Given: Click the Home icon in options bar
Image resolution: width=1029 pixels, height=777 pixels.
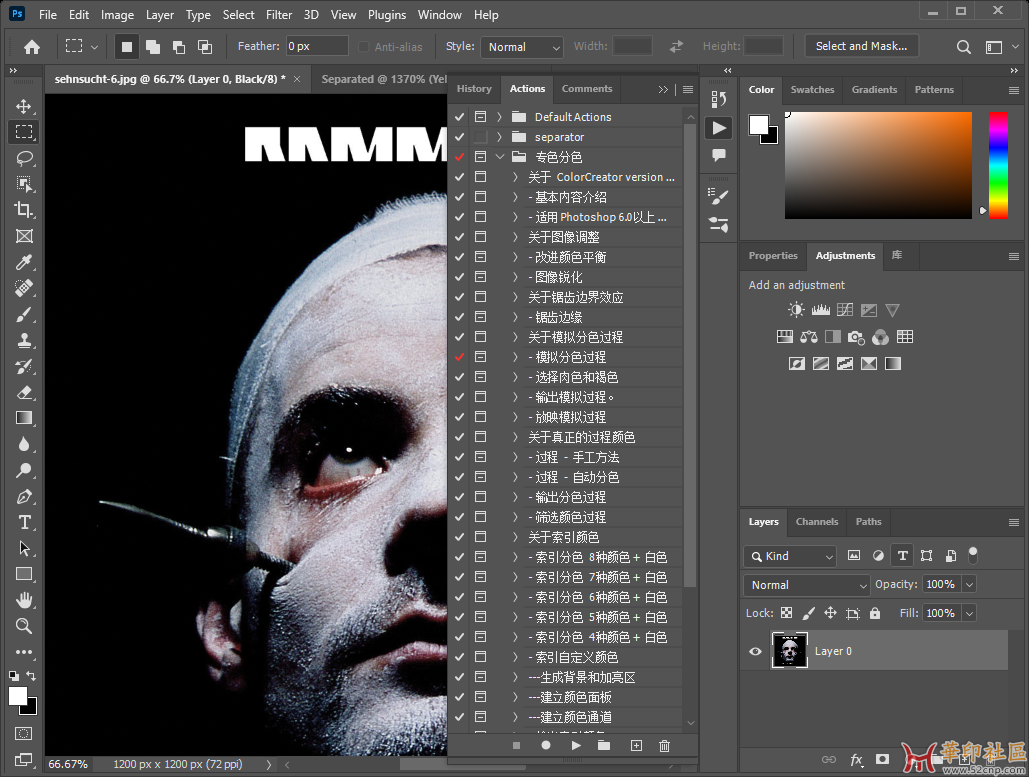Looking at the screenshot, I should (x=32, y=47).
